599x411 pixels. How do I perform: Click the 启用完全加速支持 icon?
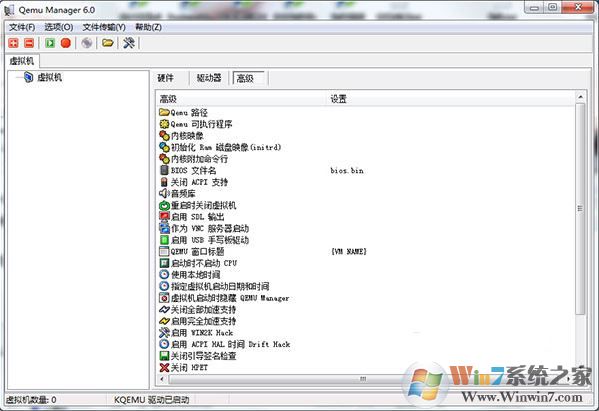pos(164,321)
